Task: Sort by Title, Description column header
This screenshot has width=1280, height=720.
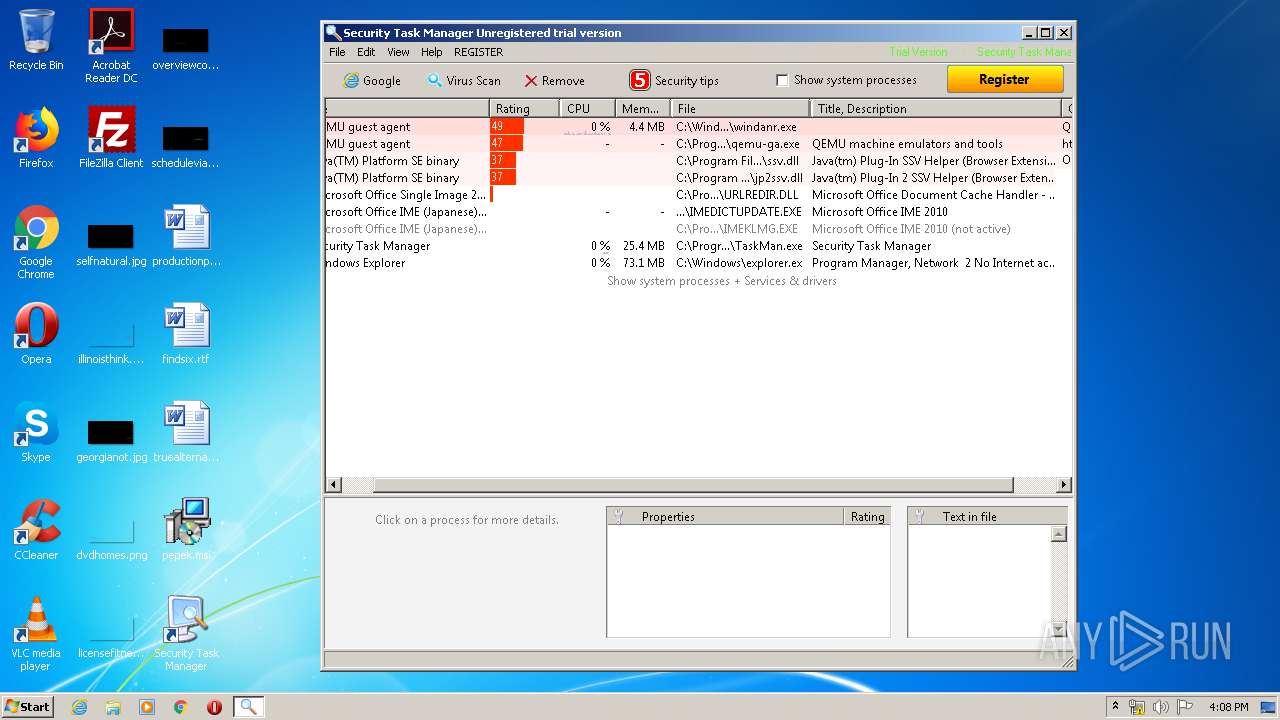Action: 936,108
